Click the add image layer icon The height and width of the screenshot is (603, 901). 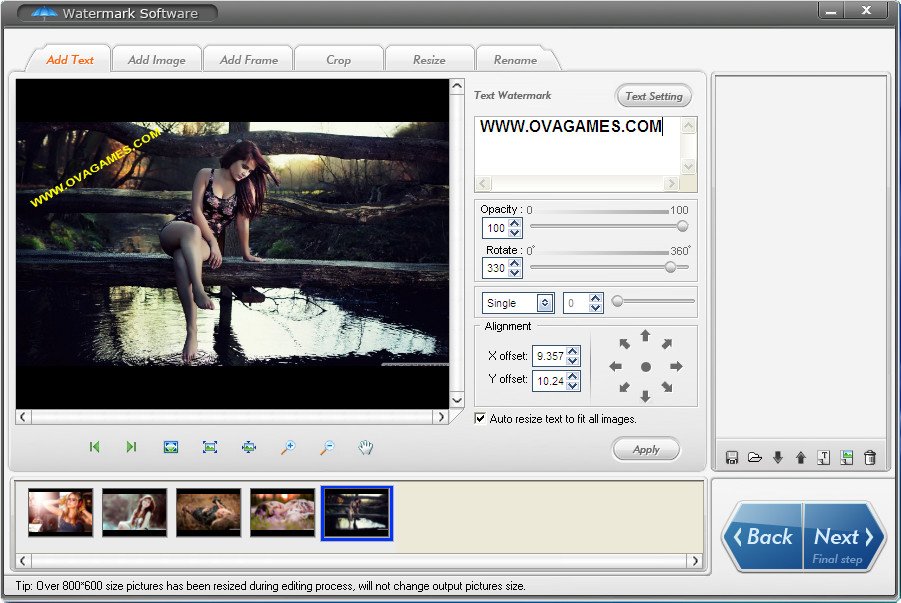point(846,458)
